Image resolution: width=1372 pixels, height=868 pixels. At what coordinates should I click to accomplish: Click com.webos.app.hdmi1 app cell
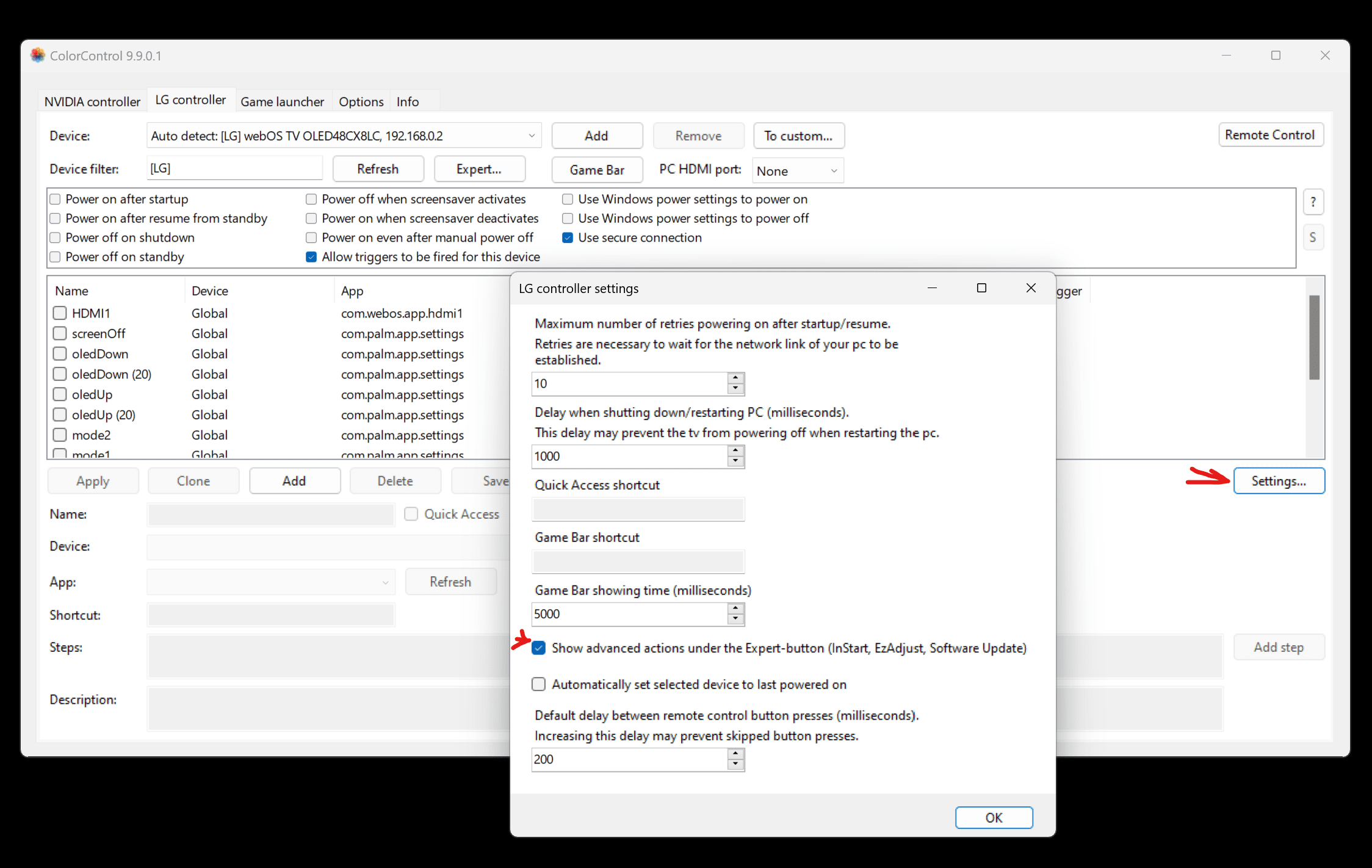(402, 313)
